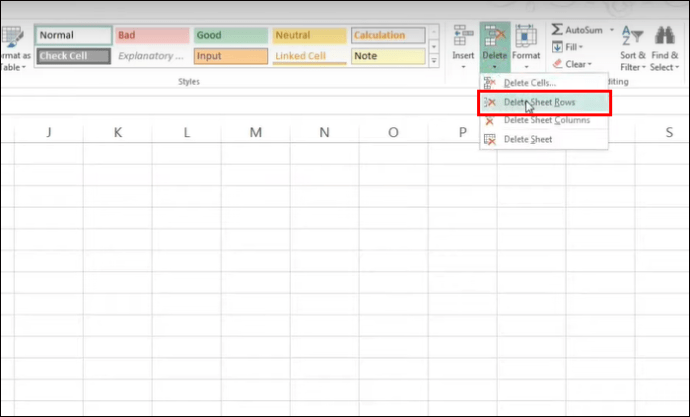
Task: Expand the AutoSum dropdown arrow
Action: (x=612, y=30)
